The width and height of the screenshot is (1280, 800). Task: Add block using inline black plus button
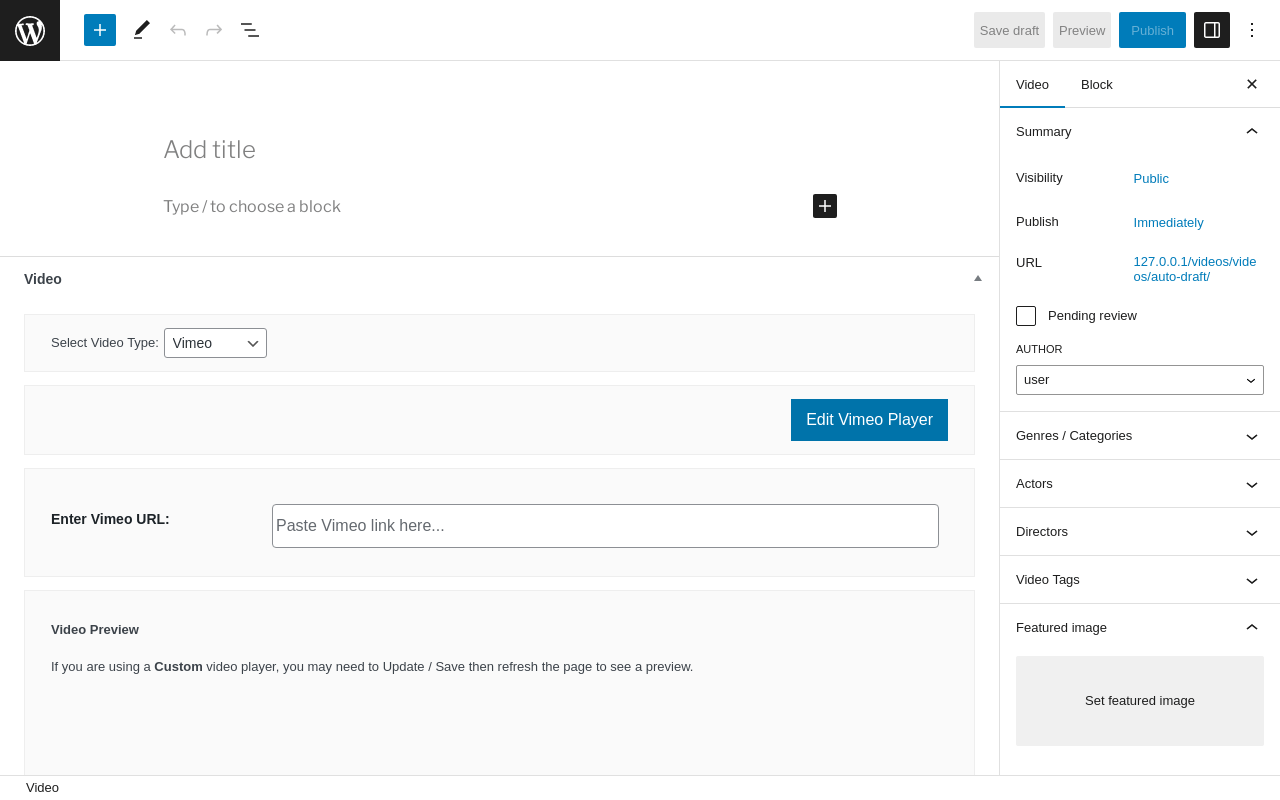825,206
